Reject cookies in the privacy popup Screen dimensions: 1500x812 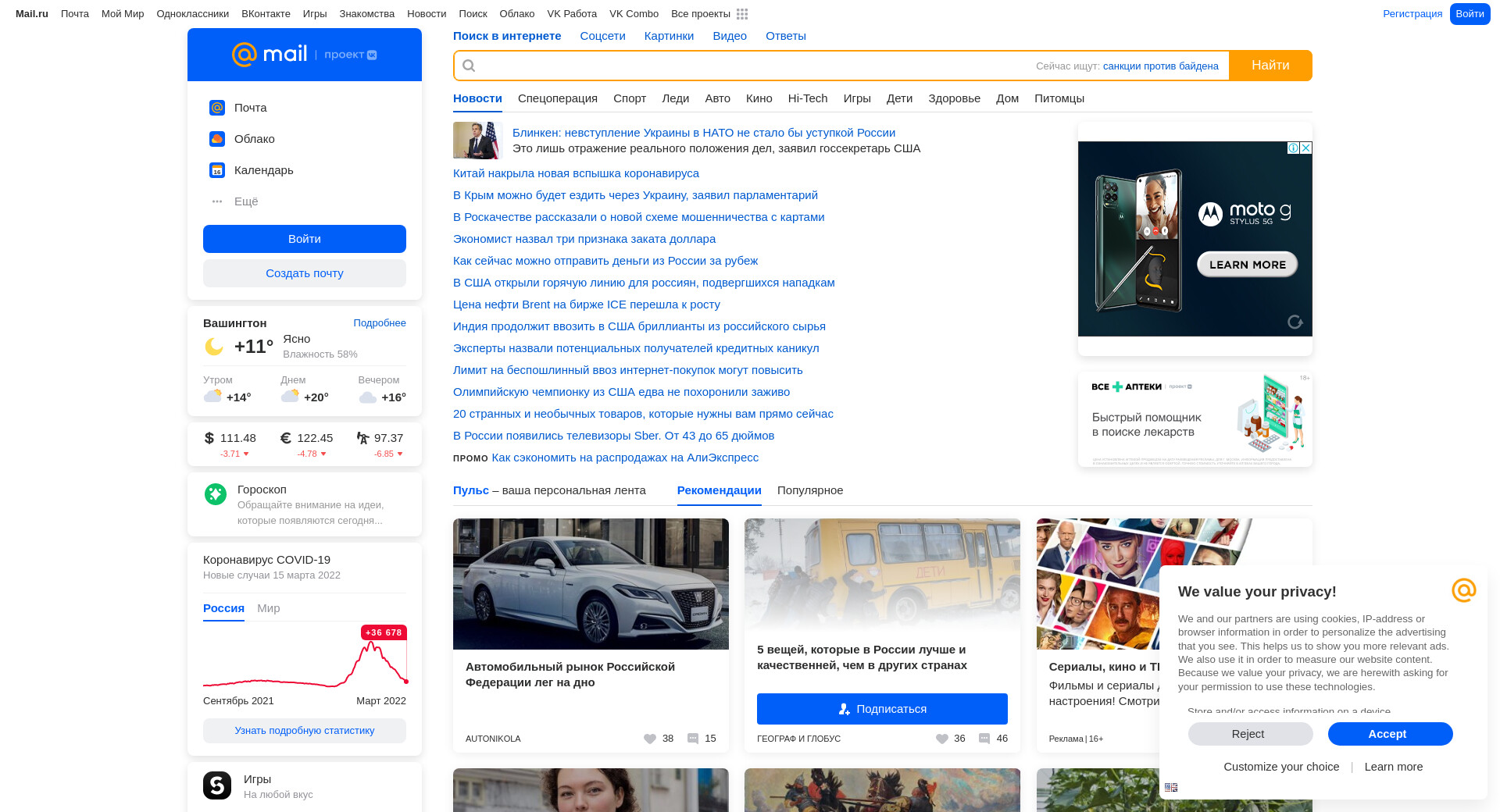pos(1250,734)
